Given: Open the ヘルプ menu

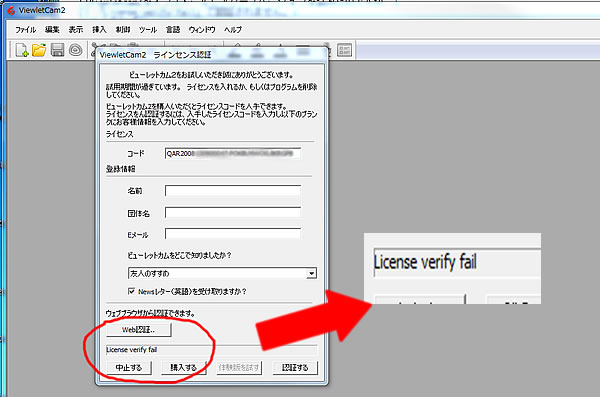Looking at the screenshot, I should (233, 30).
